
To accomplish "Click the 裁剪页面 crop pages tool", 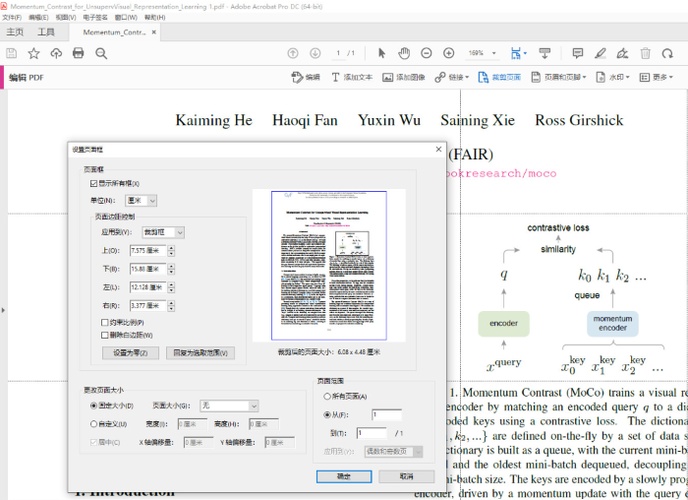I will [x=499, y=78].
